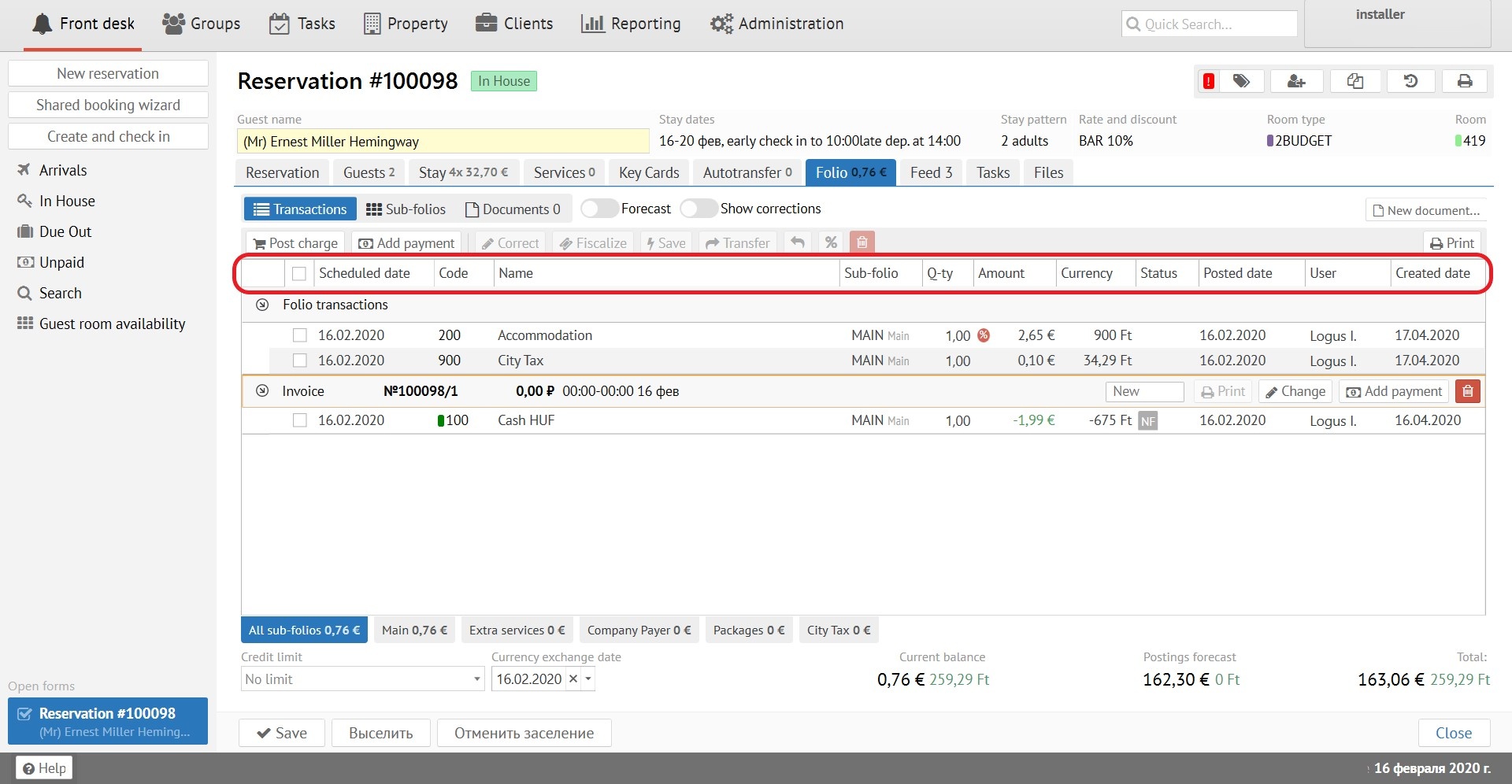Click the green room 419 status marker
Screen dimensions: 1512x784
[1458, 141]
